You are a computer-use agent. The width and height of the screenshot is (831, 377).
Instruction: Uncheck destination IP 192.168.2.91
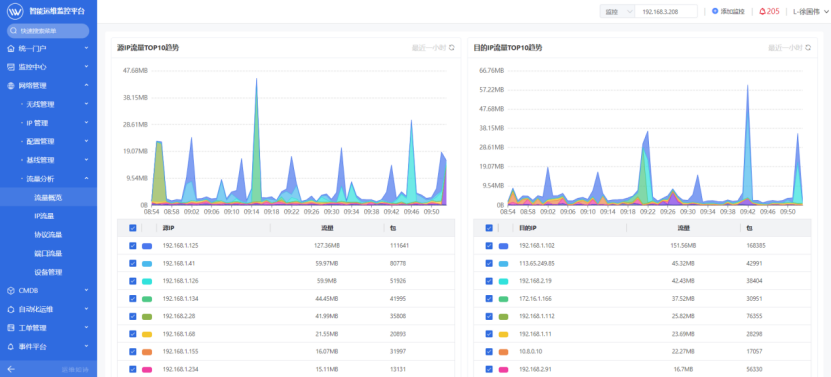489,369
